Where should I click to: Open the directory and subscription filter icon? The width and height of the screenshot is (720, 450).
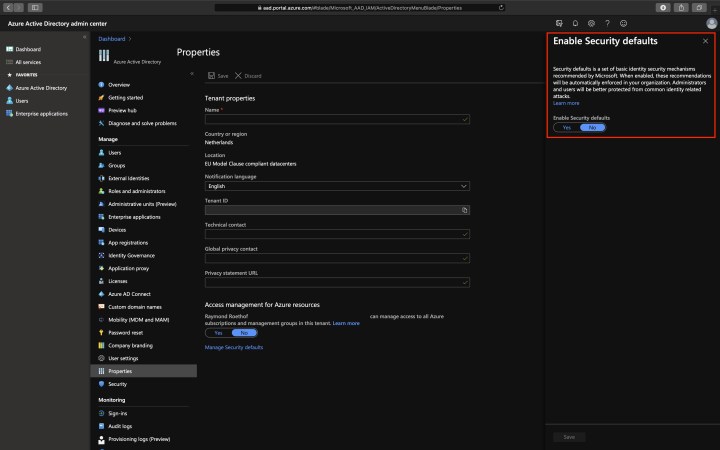(x=558, y=22)
